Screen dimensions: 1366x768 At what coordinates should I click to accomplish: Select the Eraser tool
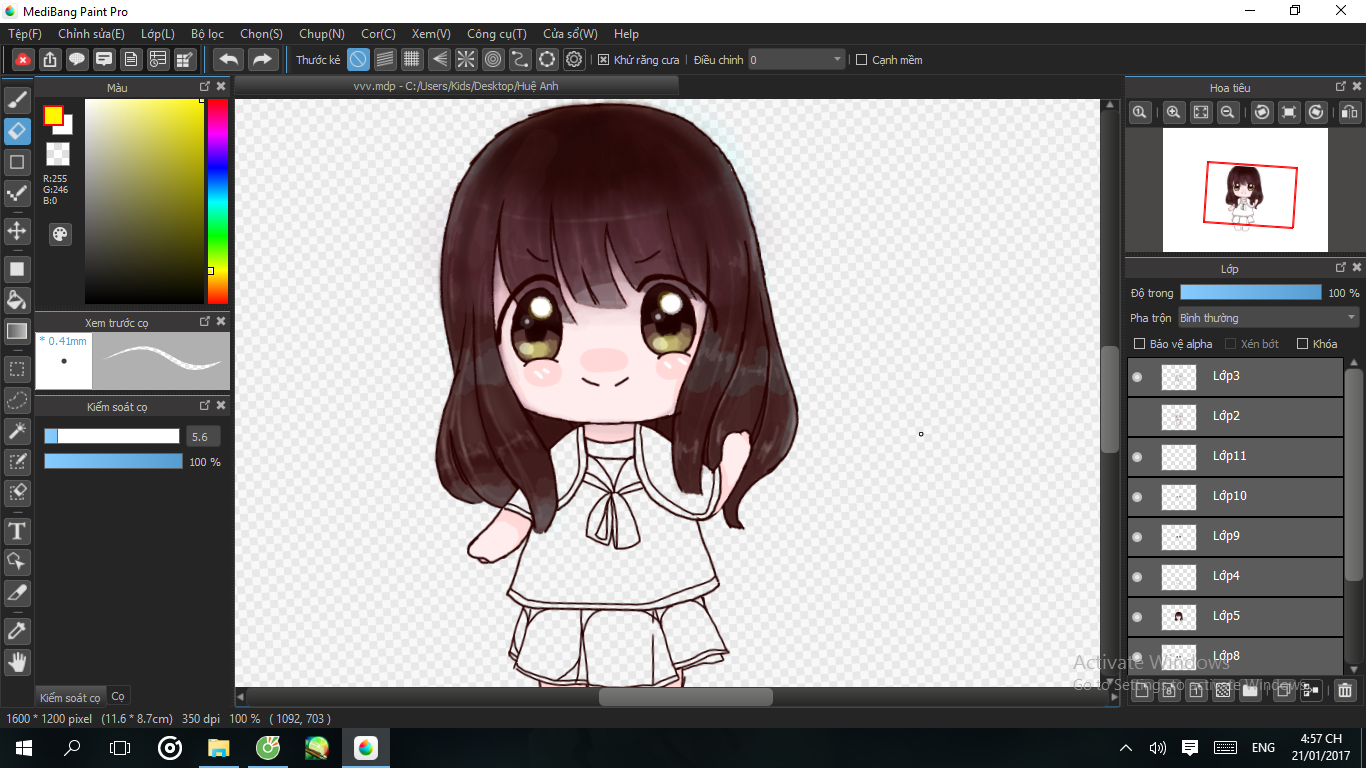17,131
